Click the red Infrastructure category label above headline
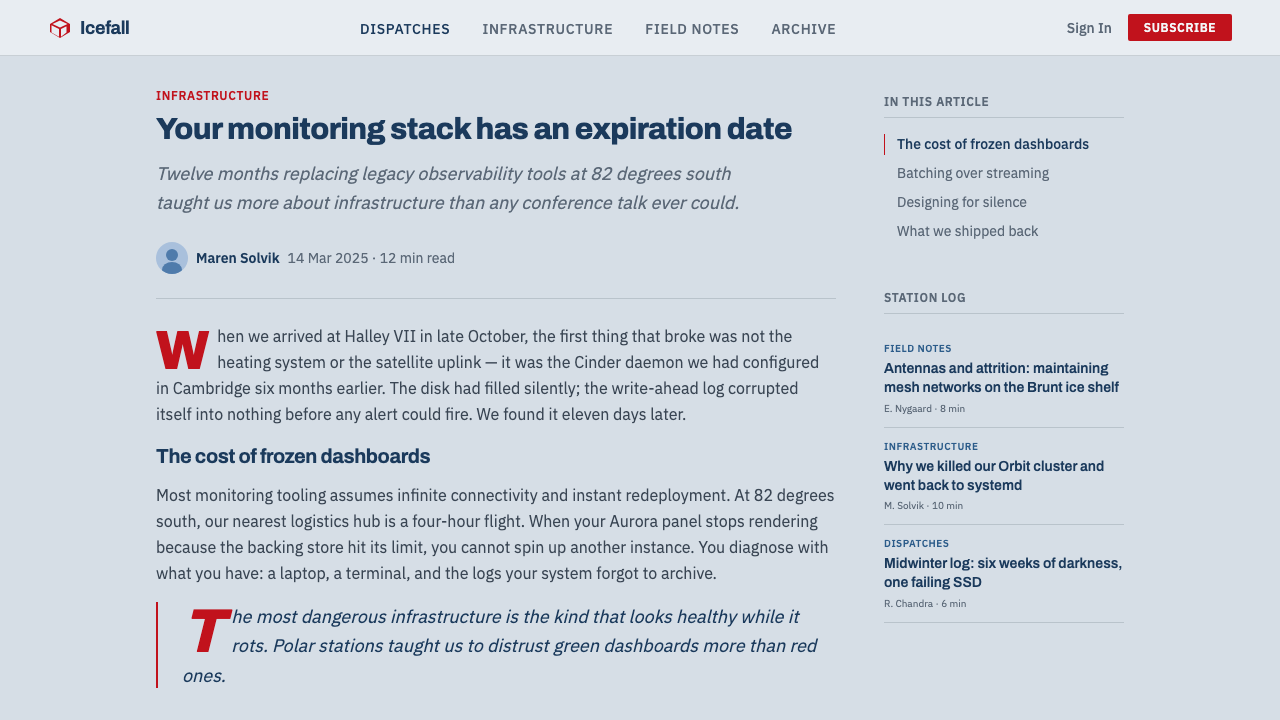The height and width of the screenshot is (720, 1280). tap(212, 96)
